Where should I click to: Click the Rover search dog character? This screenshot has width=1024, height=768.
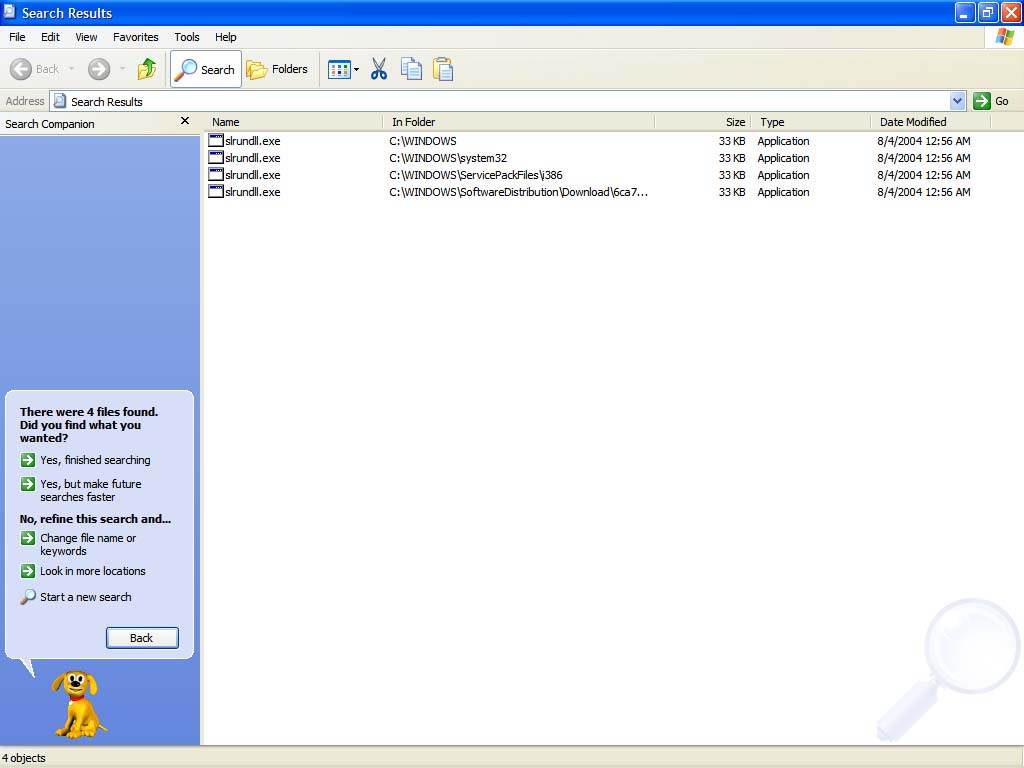pyautogui.click(x=78, y=705)
